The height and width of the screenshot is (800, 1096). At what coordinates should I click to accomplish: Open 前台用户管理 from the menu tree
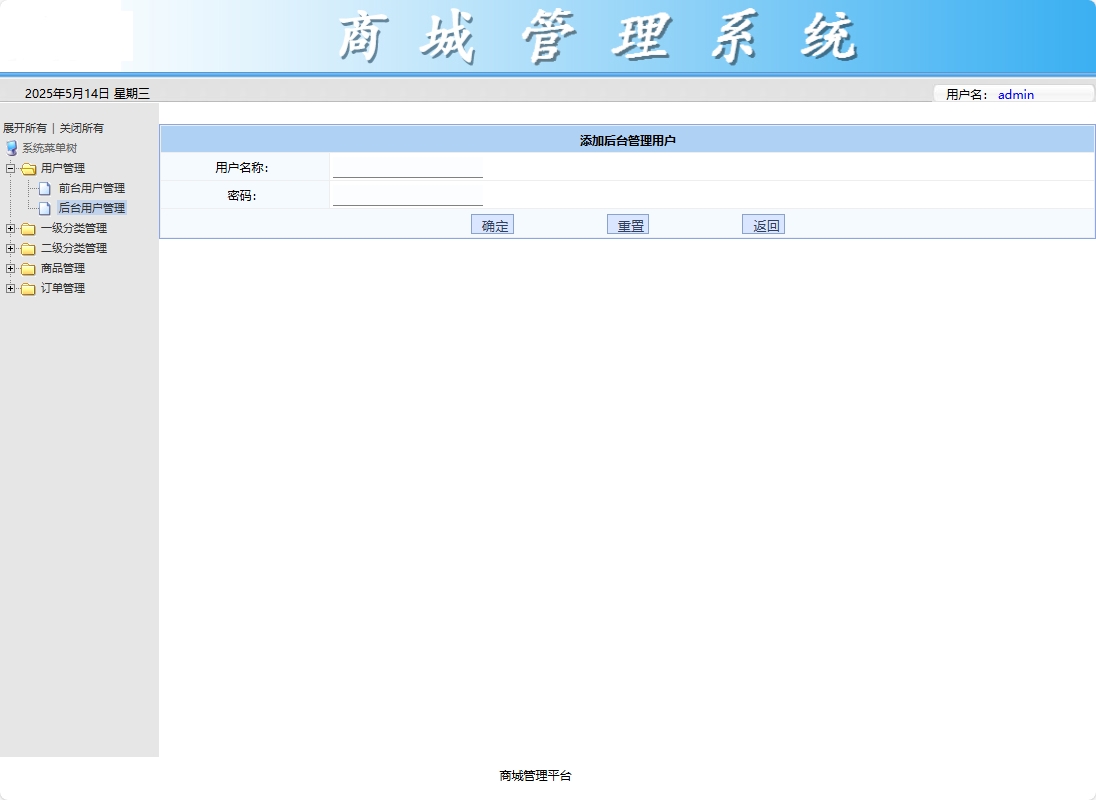coord(92,188)
